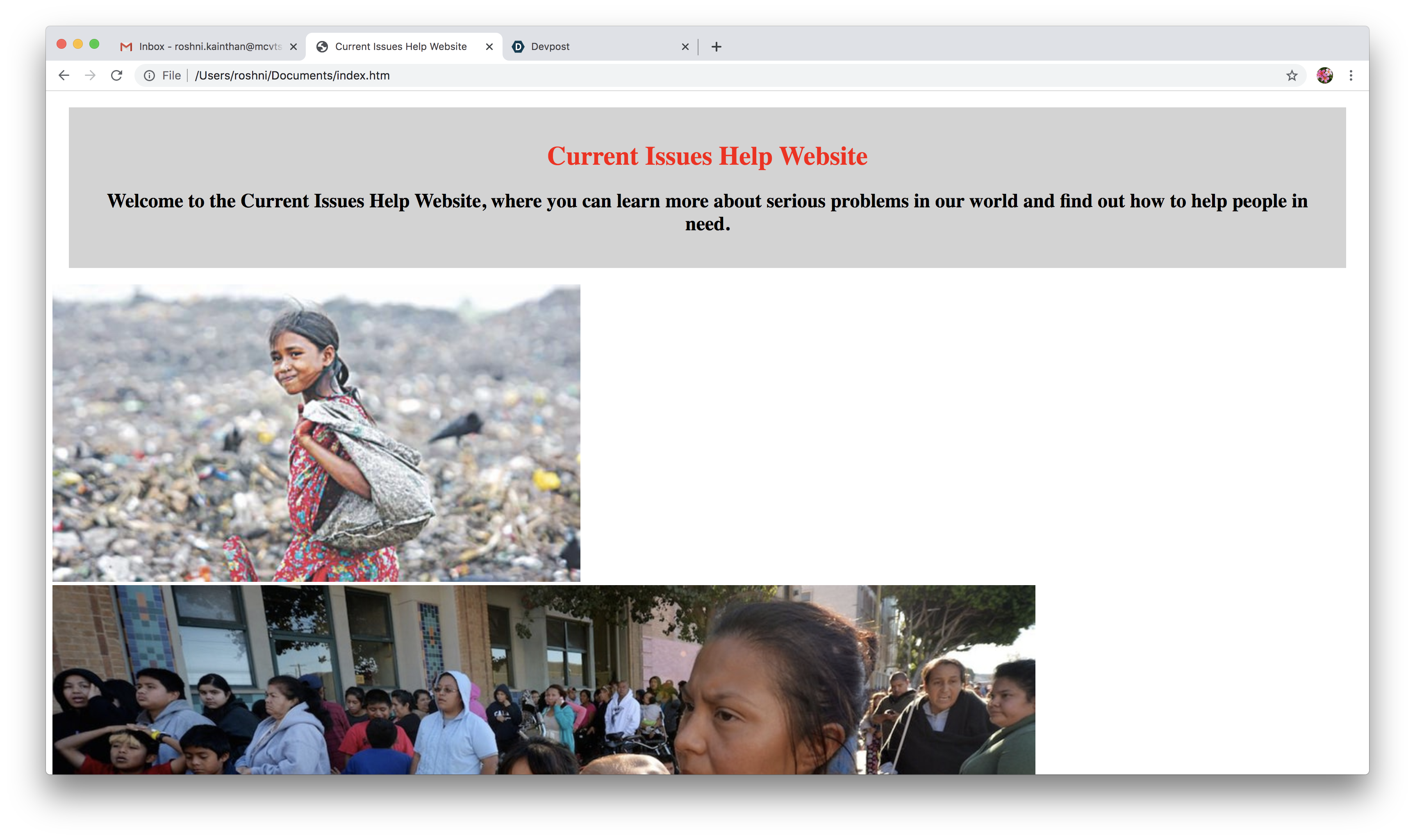The width and height of the screenshot is (1415, 840).
Task: Open a new tab with plus
Action: tap(716, 46)
